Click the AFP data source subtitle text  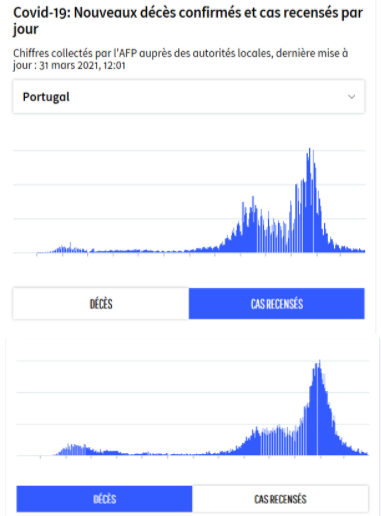tap(180, 59)
